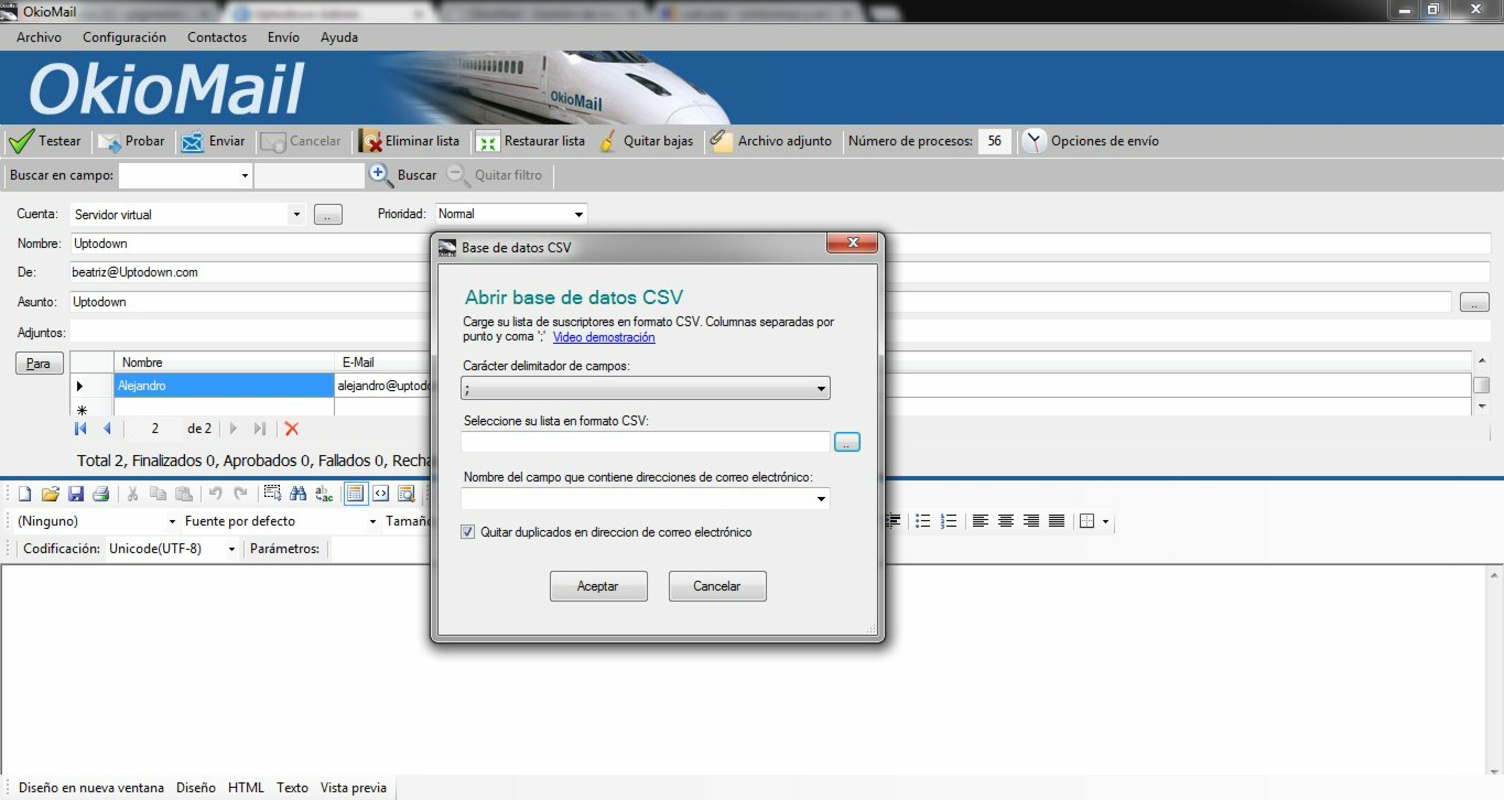Open the Video demostración link
Image resolution: width=1504 pixels, height=800 pixels.
[604, 337]
